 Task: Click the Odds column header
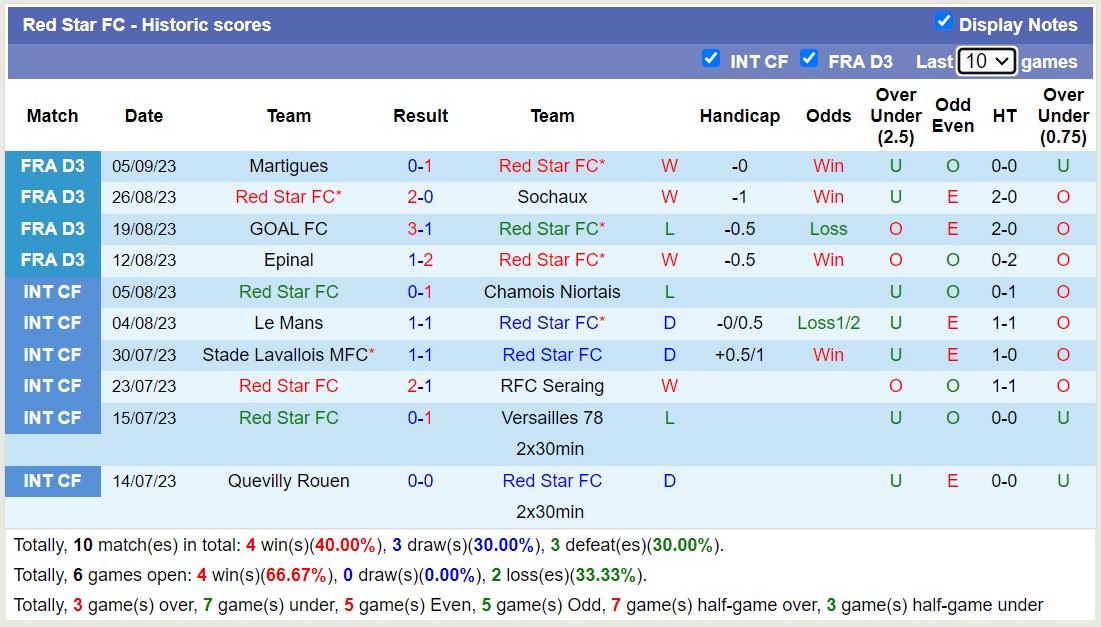[828, 115]
